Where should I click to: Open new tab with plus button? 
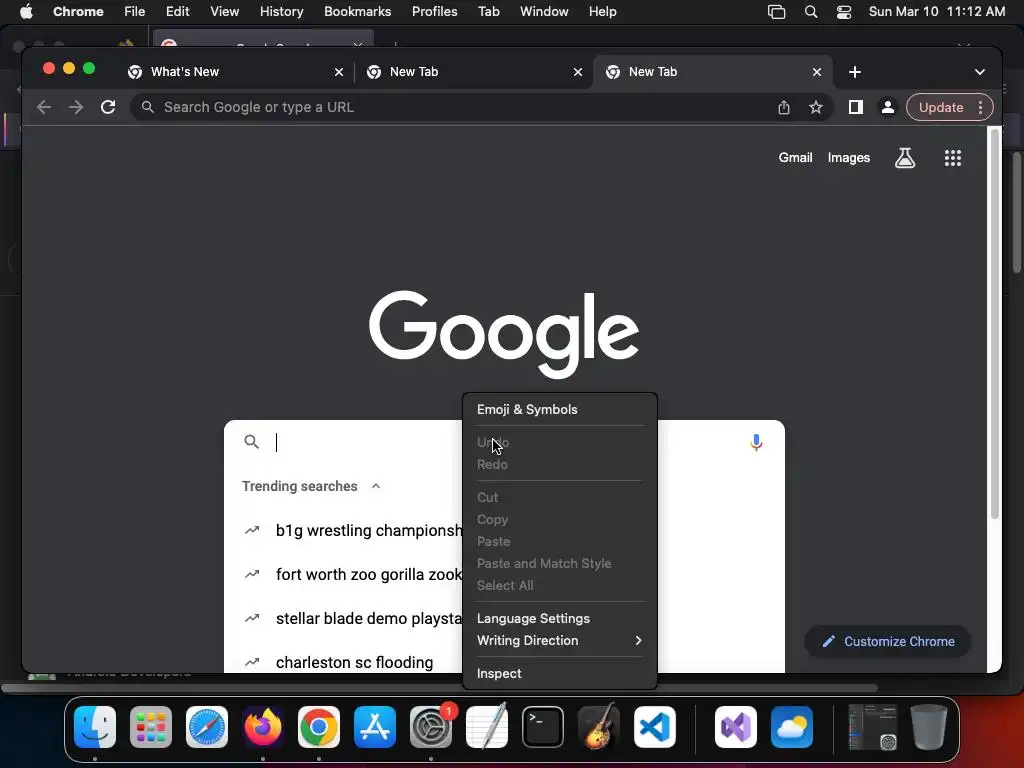click(855, 72)
